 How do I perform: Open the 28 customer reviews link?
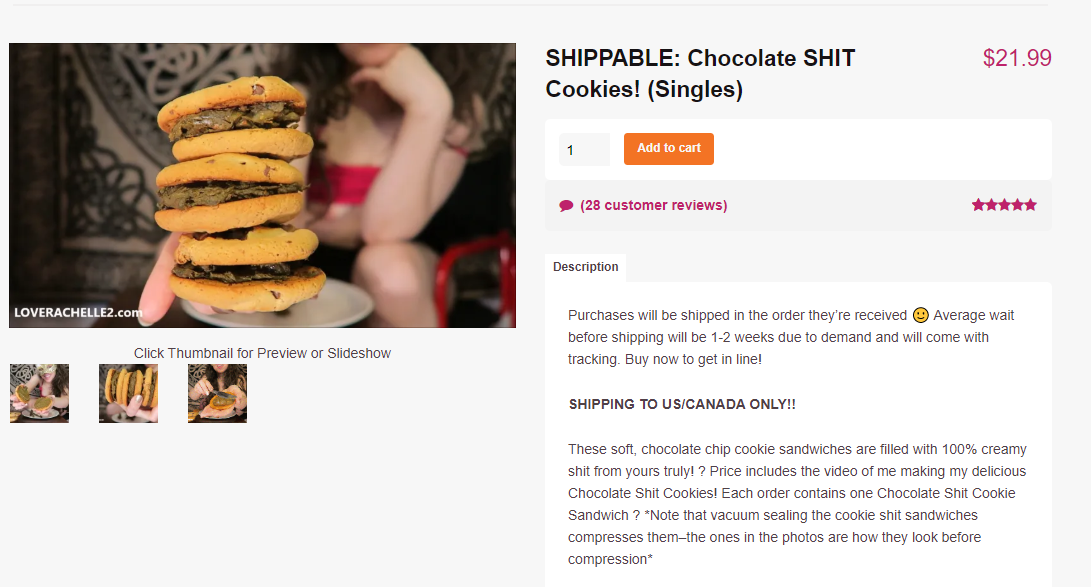click(x=653, y=205)
